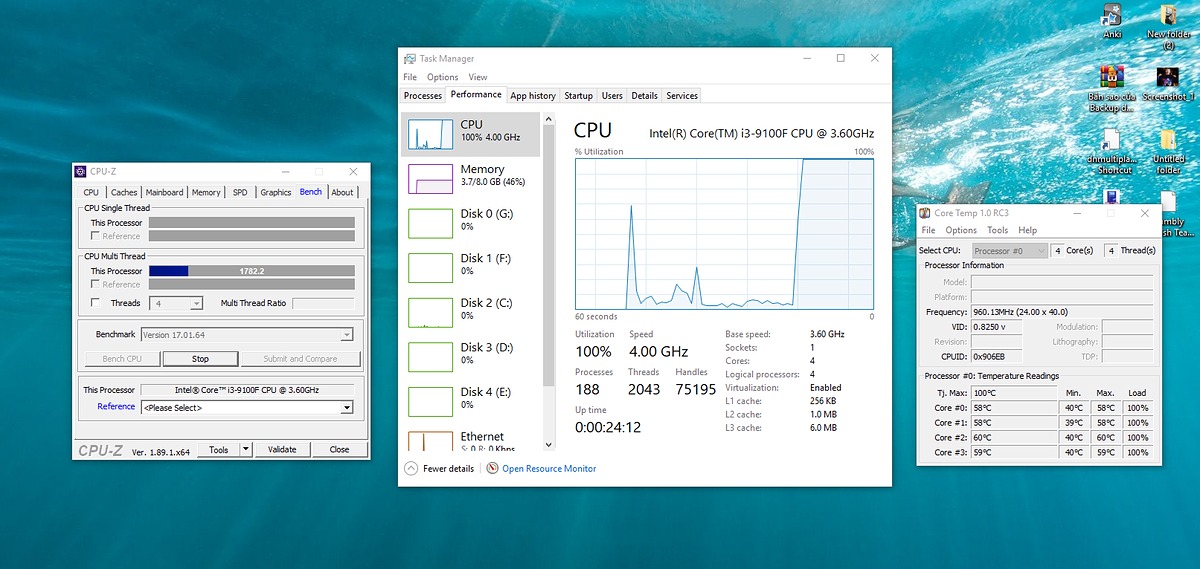
Task: Click the Resource Monitor icon in Task Manager
Action: (492, 468)
